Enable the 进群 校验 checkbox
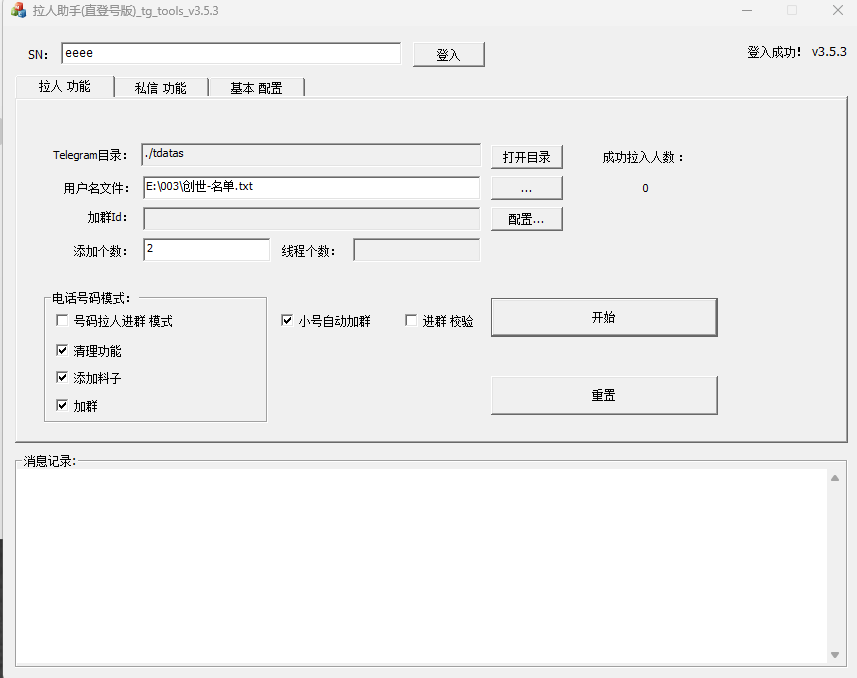The width and height of the screenshot is (857, 678). (411, 321)
